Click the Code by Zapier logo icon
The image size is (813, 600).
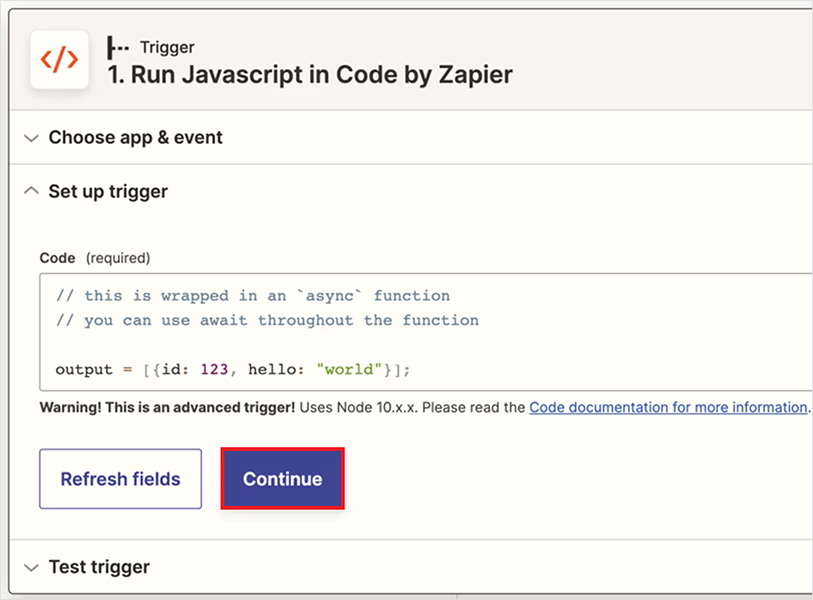click(59, 61)
